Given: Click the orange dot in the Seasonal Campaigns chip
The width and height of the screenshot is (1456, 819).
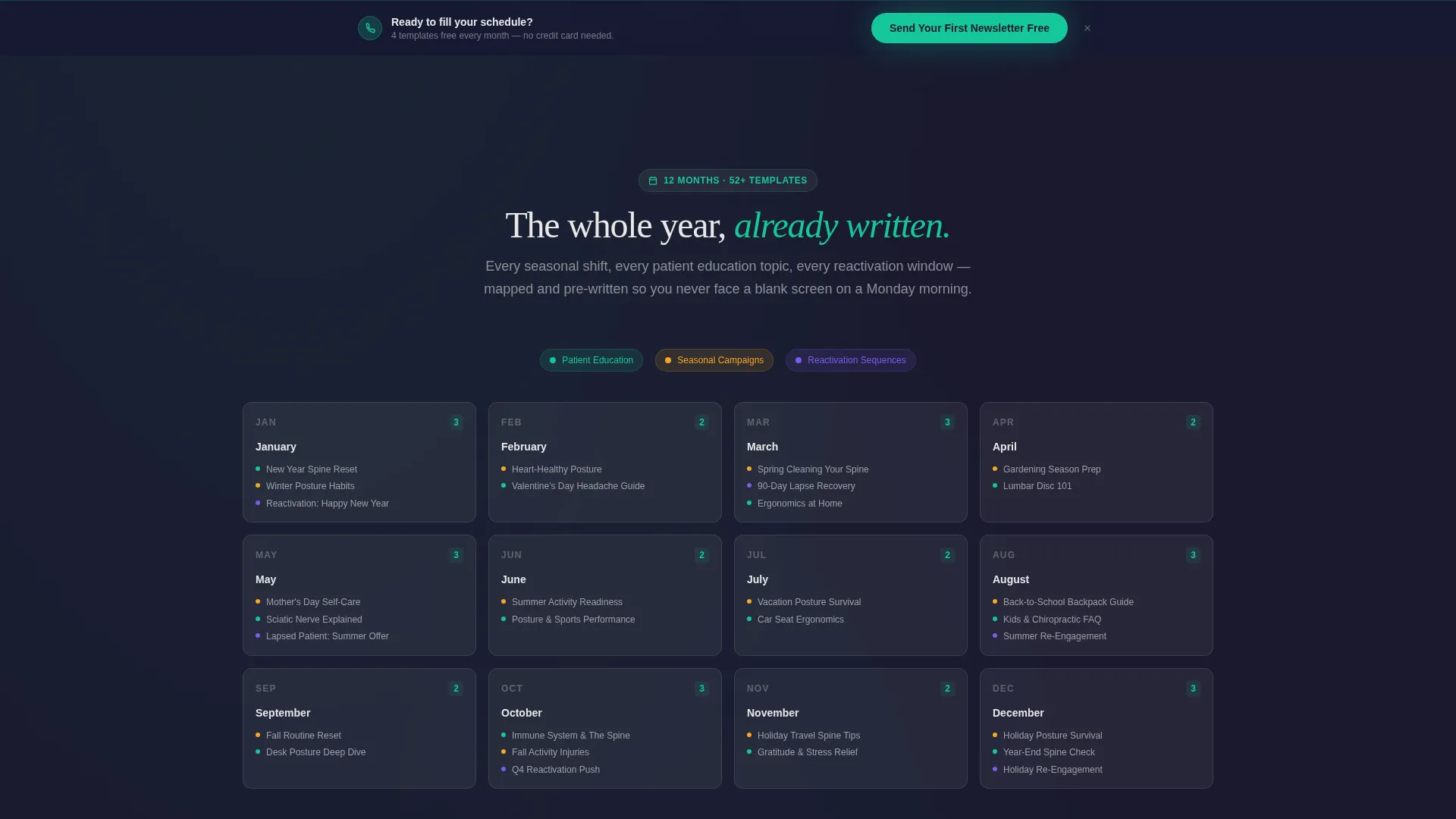Looking at the screenshot, I should tap(668, 360).
